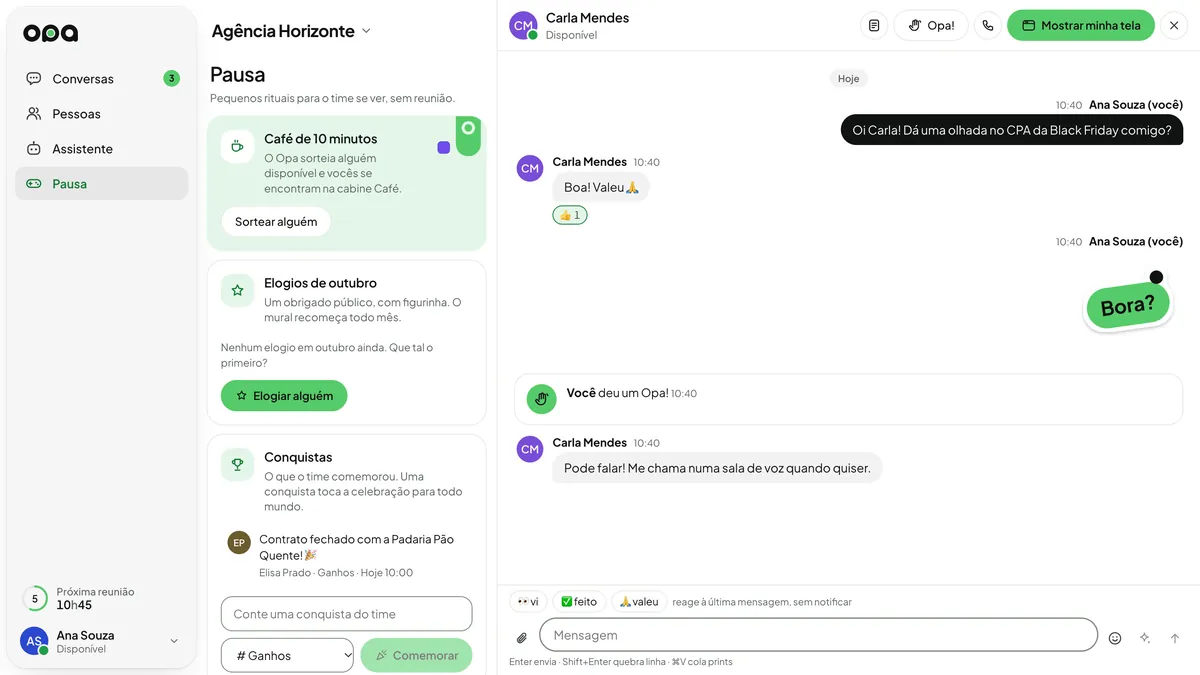The image size is (1200, 675).
Task: Click the Oi Carla! Black Friday message
Action: (x=1012, y=130)
